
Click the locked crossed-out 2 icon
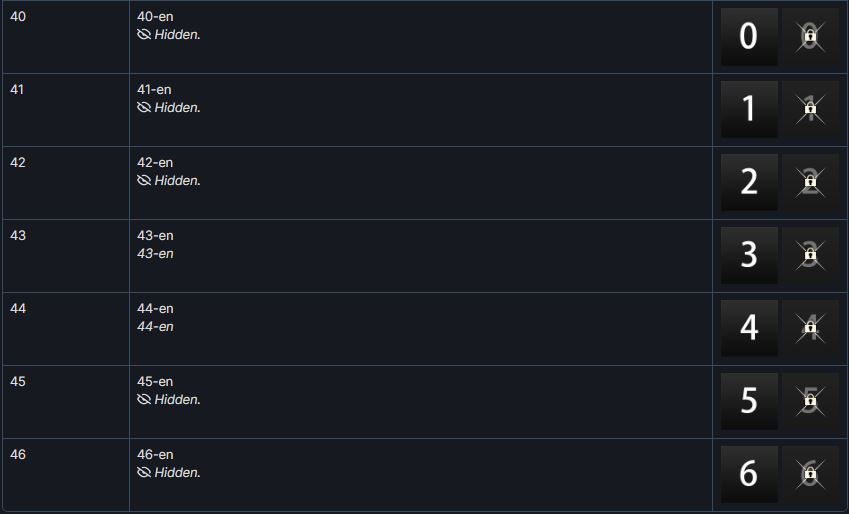810,183
